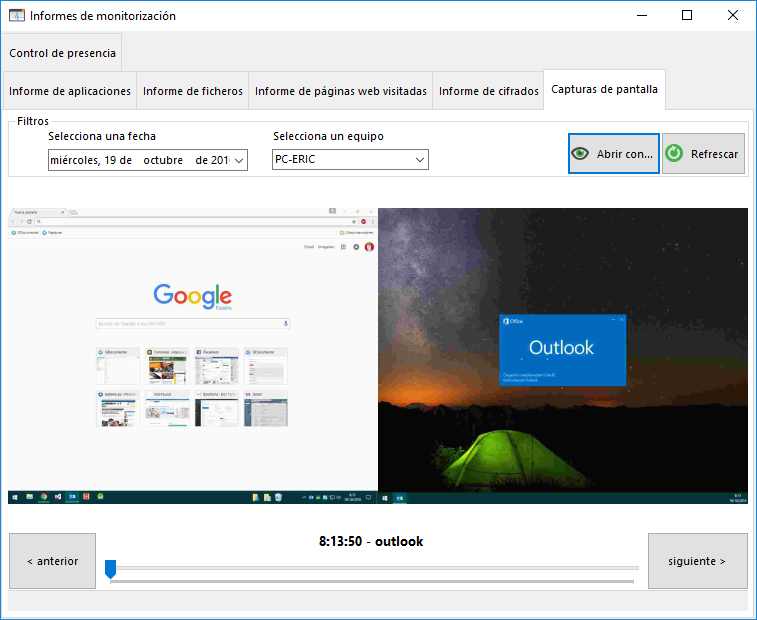The height and width of the screenshot is (620, 757).
Task: Click the Filtros group label
Action: pyautogui.click(x=33, y=121)
